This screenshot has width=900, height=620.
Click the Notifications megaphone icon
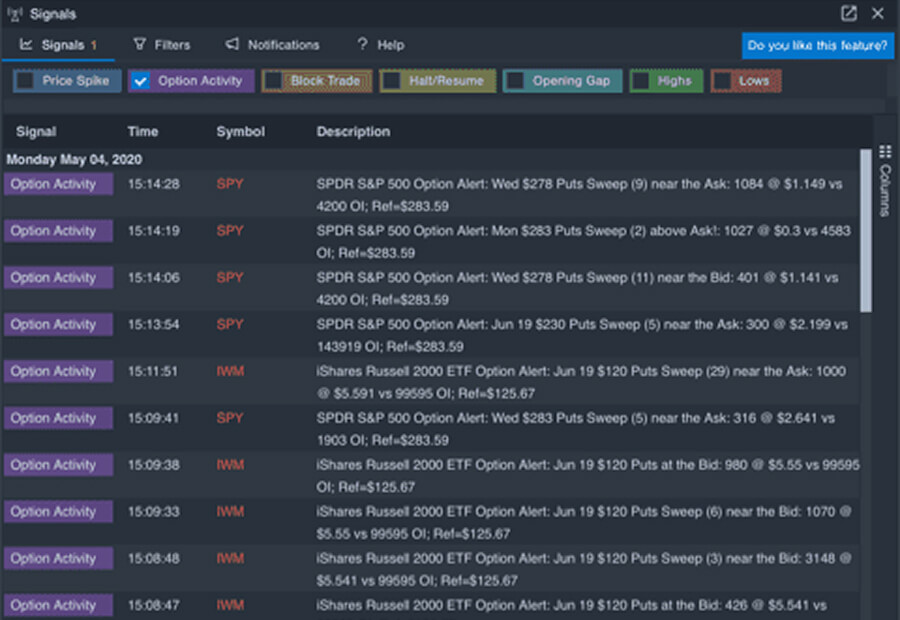click(x=232, y=45)
